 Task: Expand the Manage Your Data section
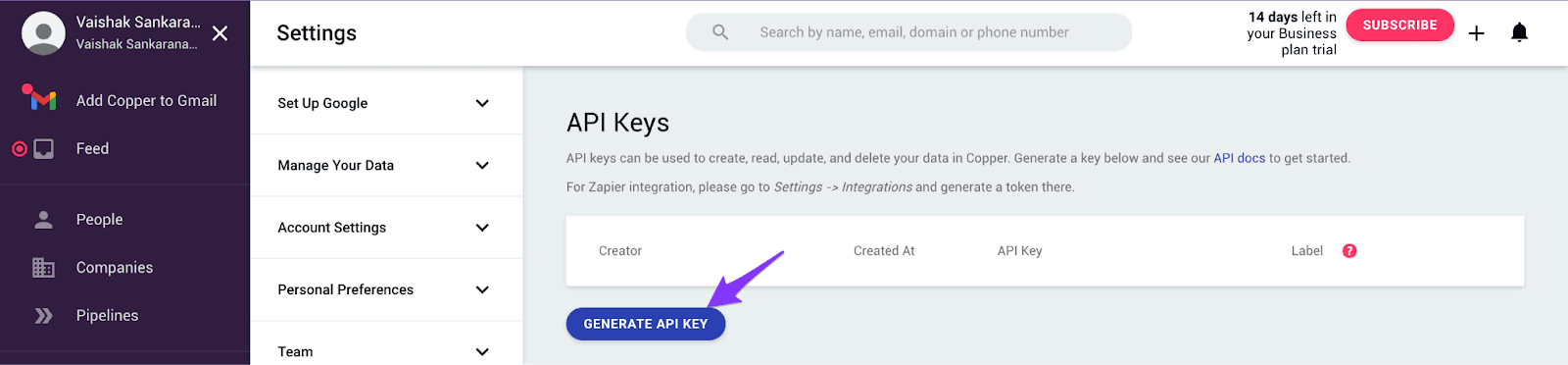pyautogui.click(x=386, y=166)
